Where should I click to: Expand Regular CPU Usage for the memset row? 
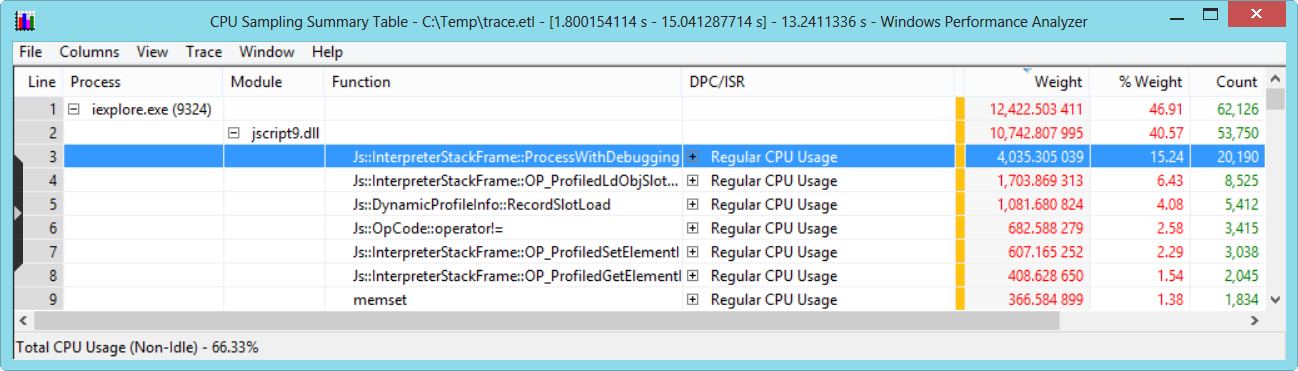pos(692,300)
